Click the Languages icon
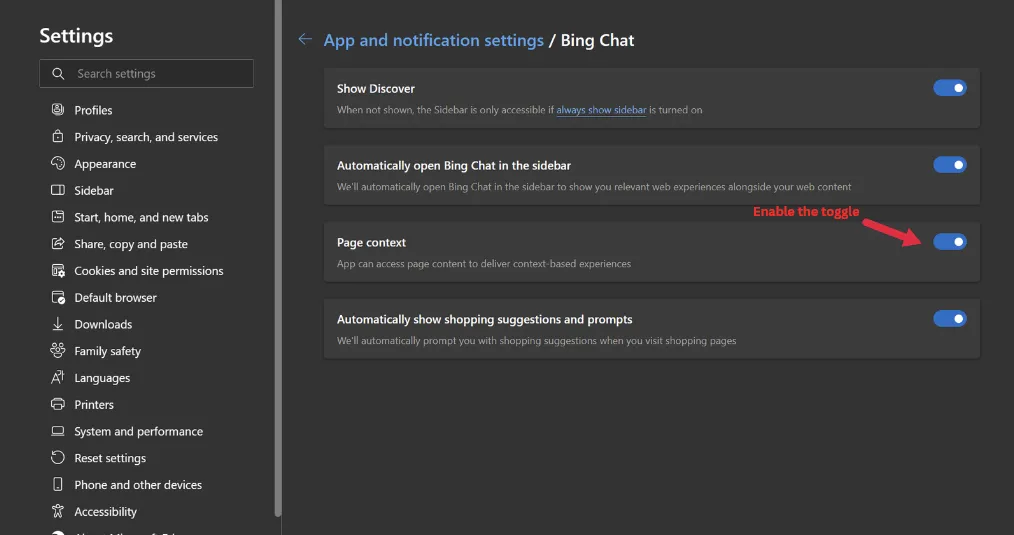 pos(58,377)
